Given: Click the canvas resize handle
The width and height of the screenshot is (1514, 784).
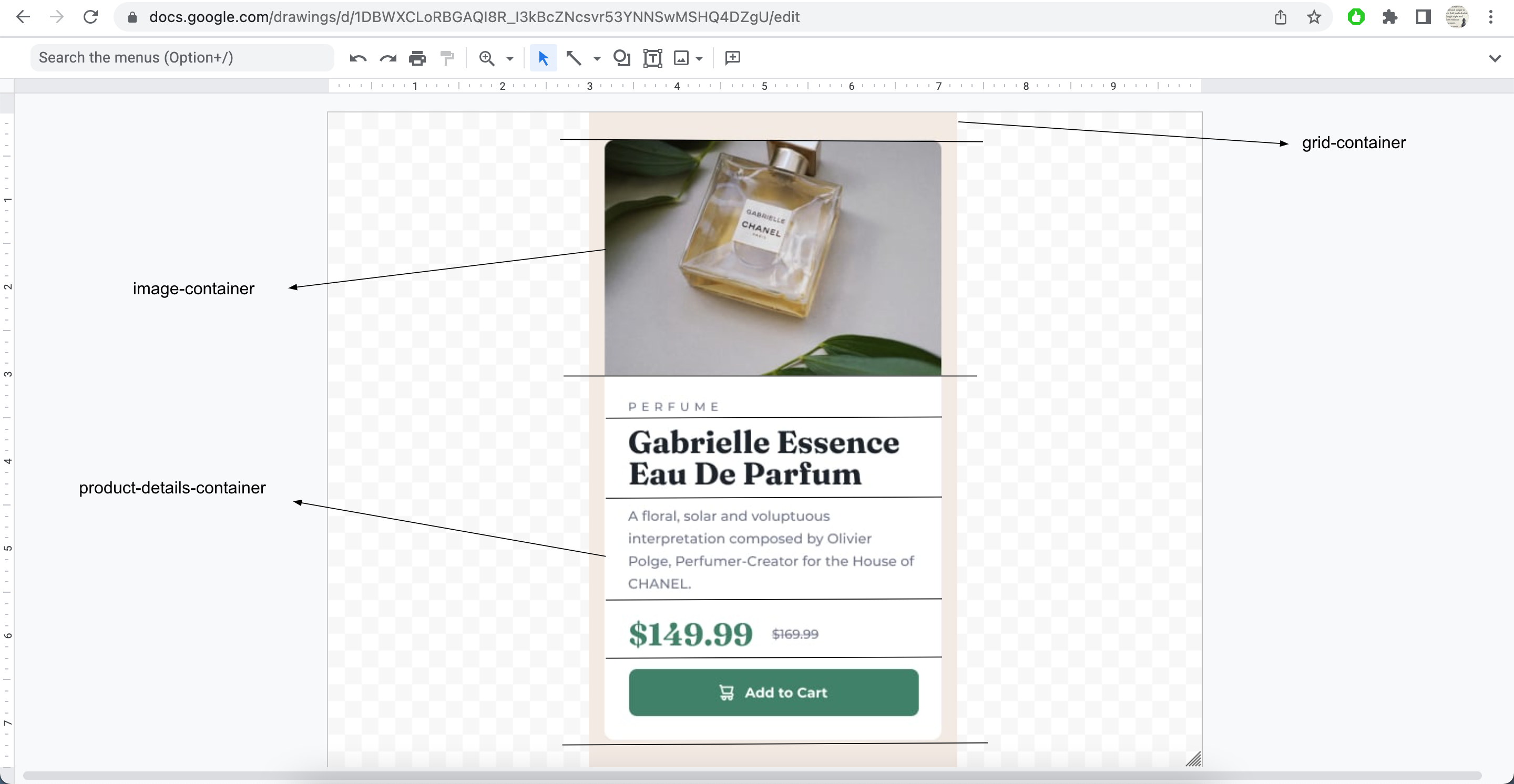Looking at the screenshot, I should (1193, 759).
